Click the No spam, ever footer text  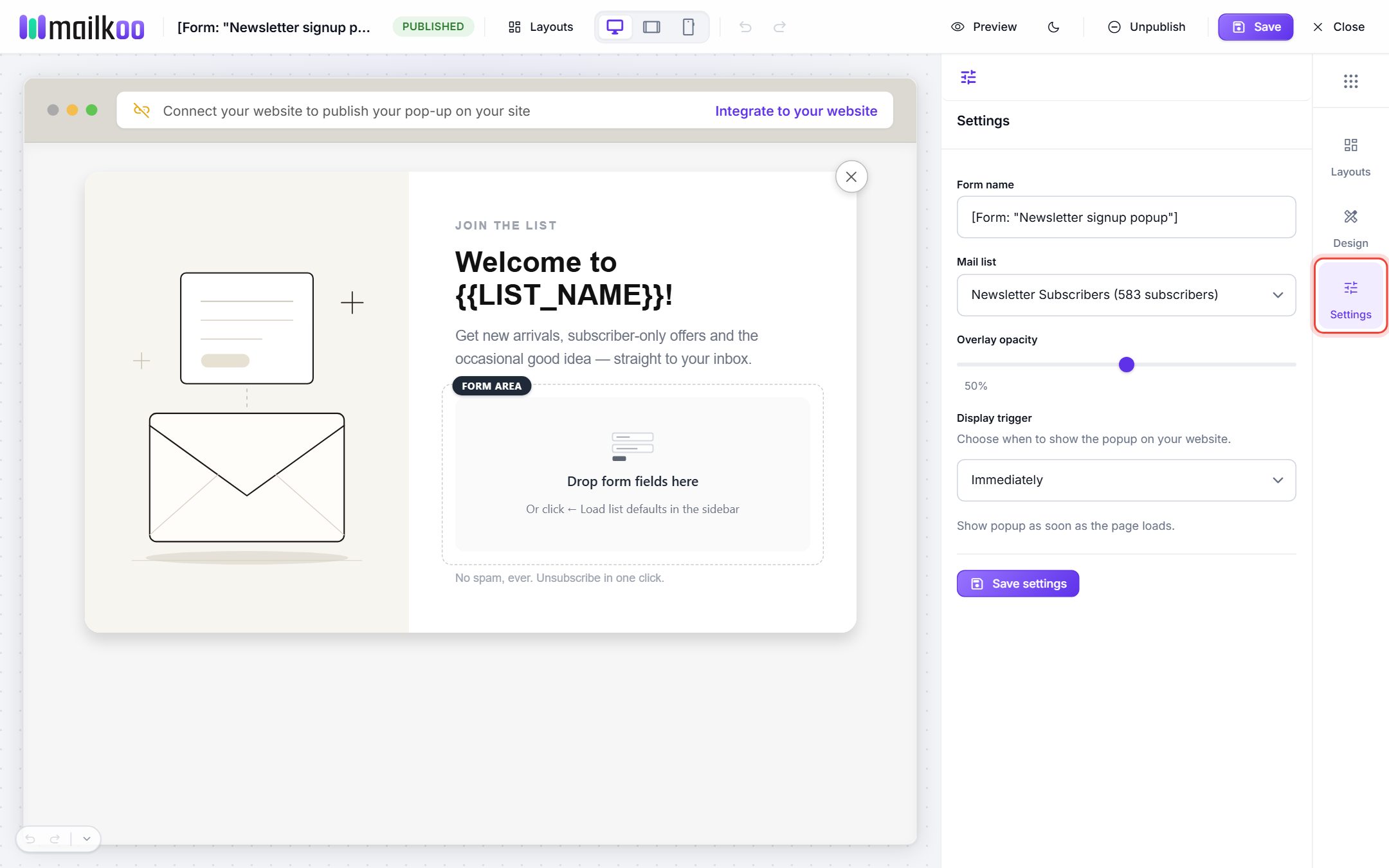tap(559, 578)
